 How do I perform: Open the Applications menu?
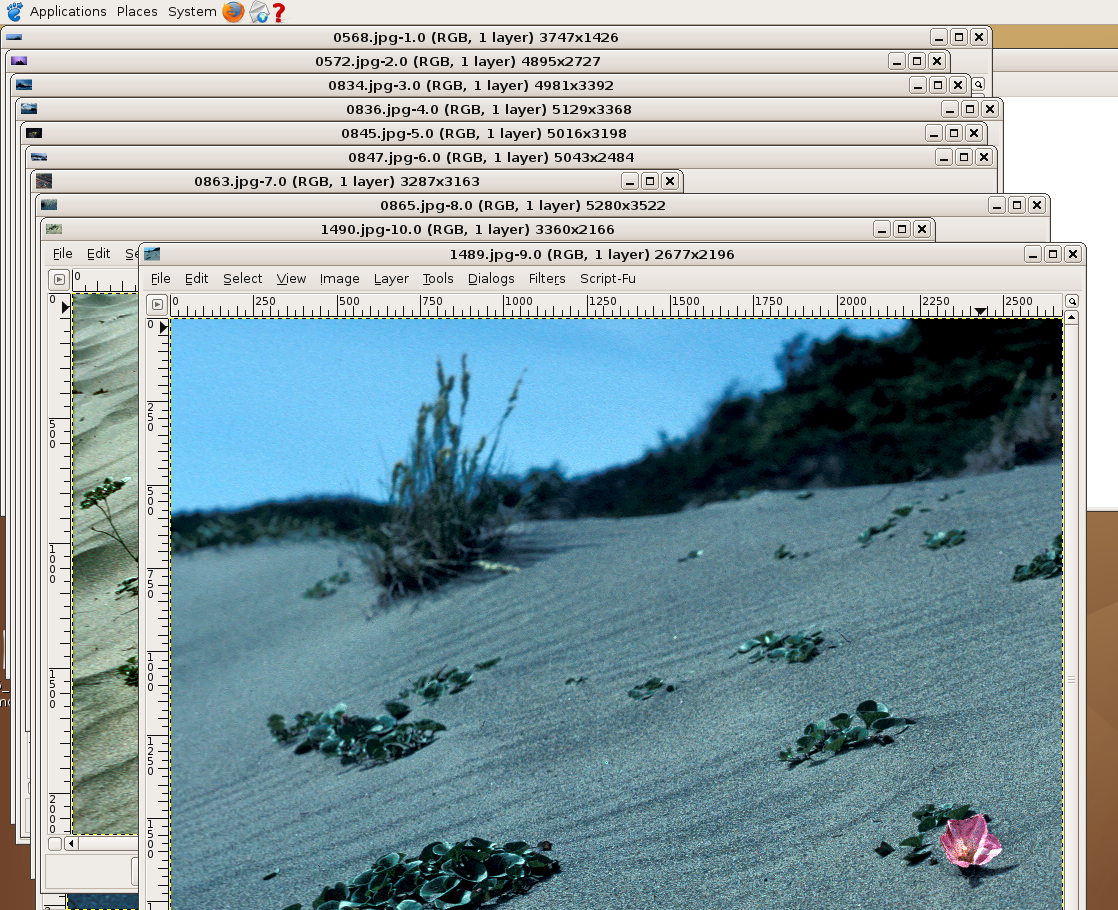point(68,11)
